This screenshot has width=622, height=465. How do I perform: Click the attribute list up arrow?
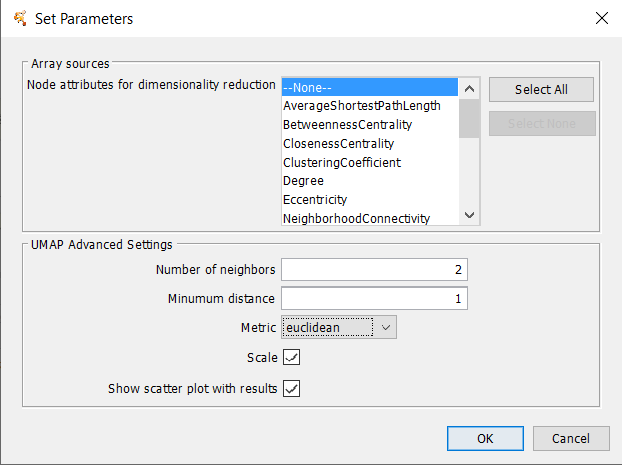click(469, 89)
